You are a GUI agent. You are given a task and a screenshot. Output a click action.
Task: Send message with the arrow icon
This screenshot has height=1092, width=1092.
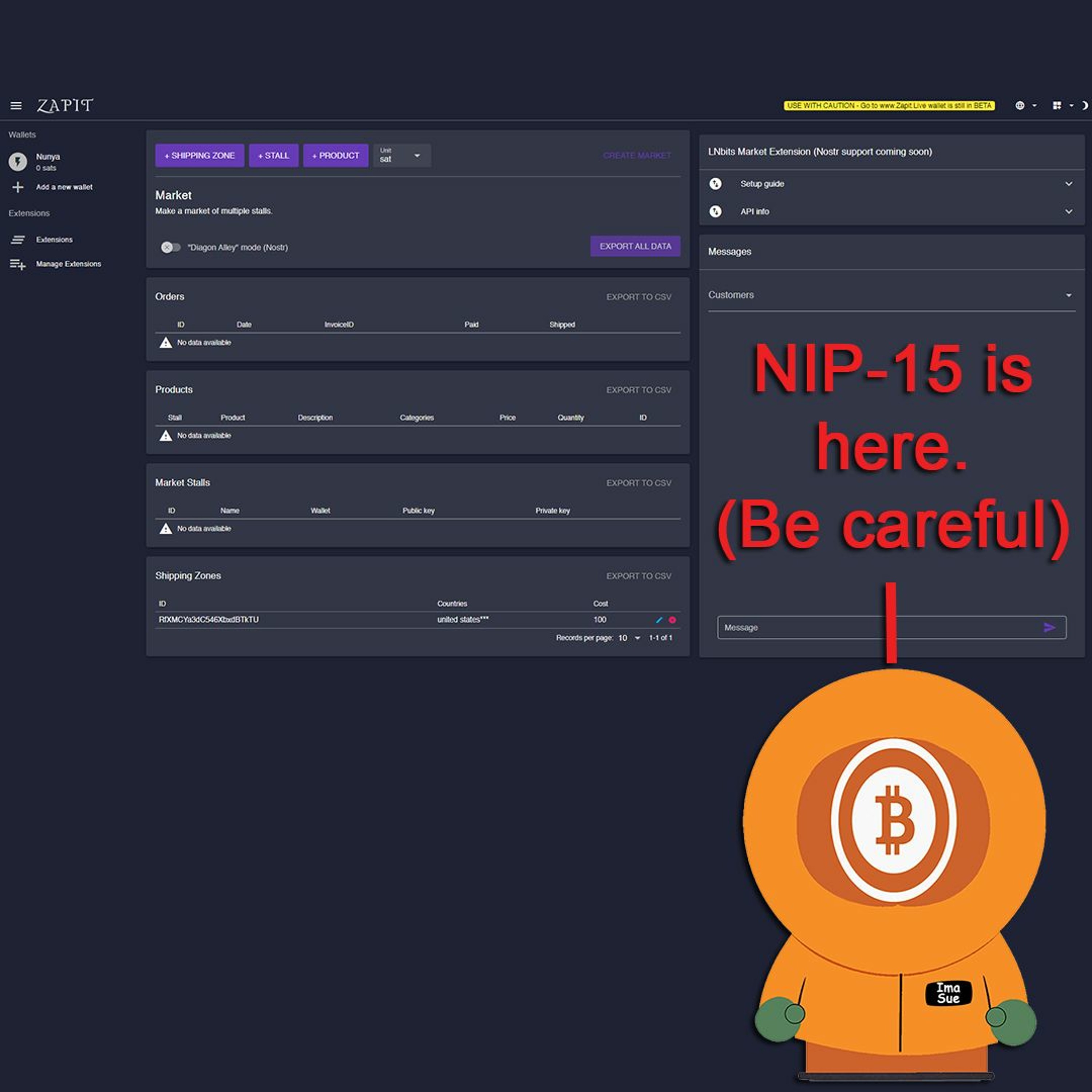coord(1049,628)
